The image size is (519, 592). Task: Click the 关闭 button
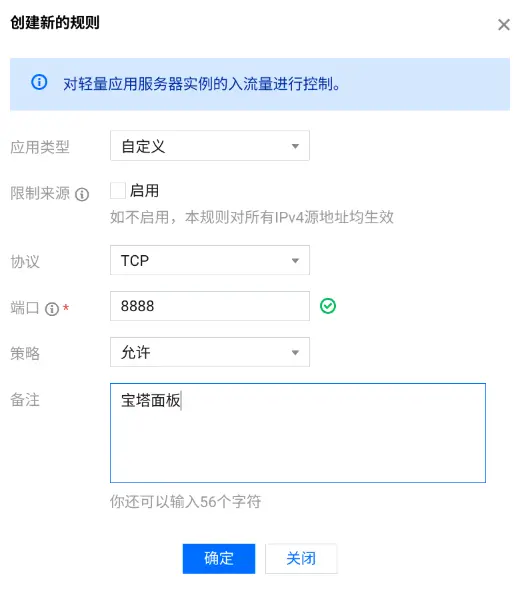pos(301,558)
